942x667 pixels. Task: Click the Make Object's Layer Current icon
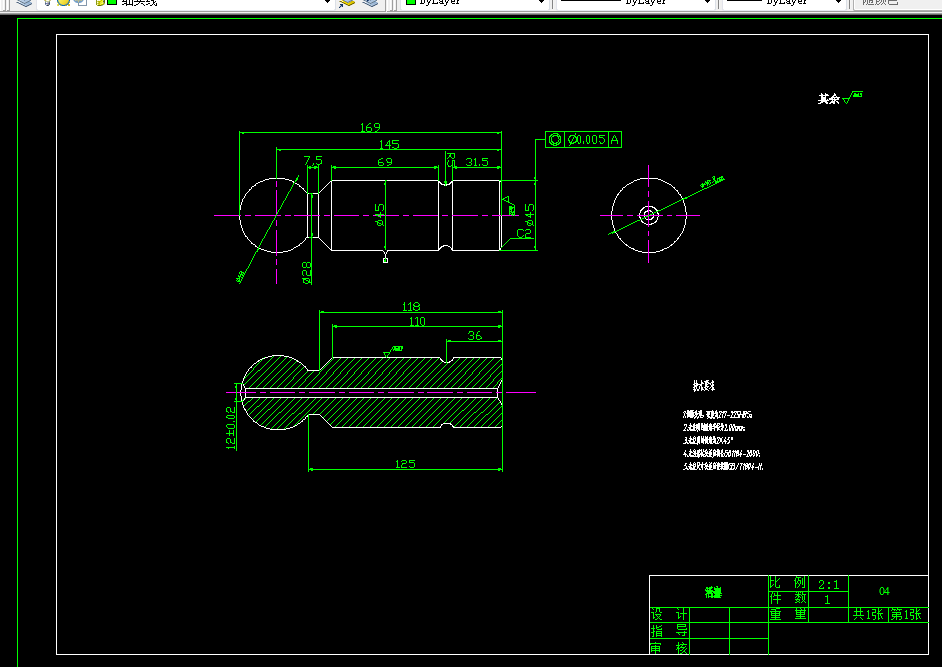pos(347,2)
